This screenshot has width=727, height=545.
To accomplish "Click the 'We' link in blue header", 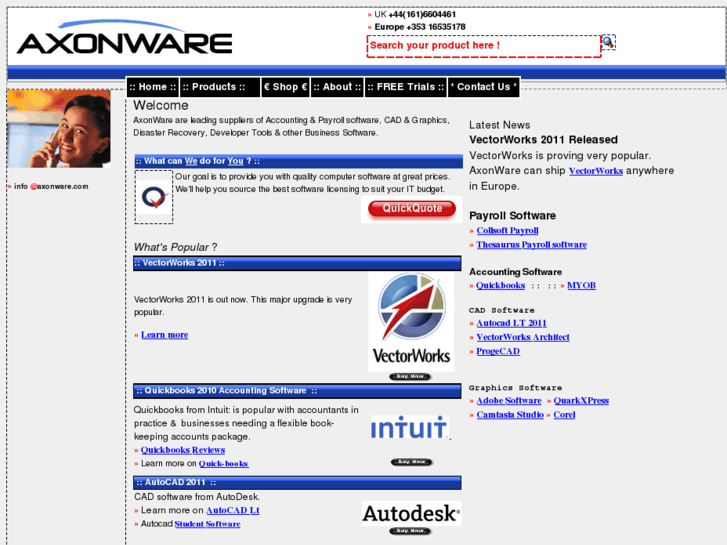I will [191, 161].
